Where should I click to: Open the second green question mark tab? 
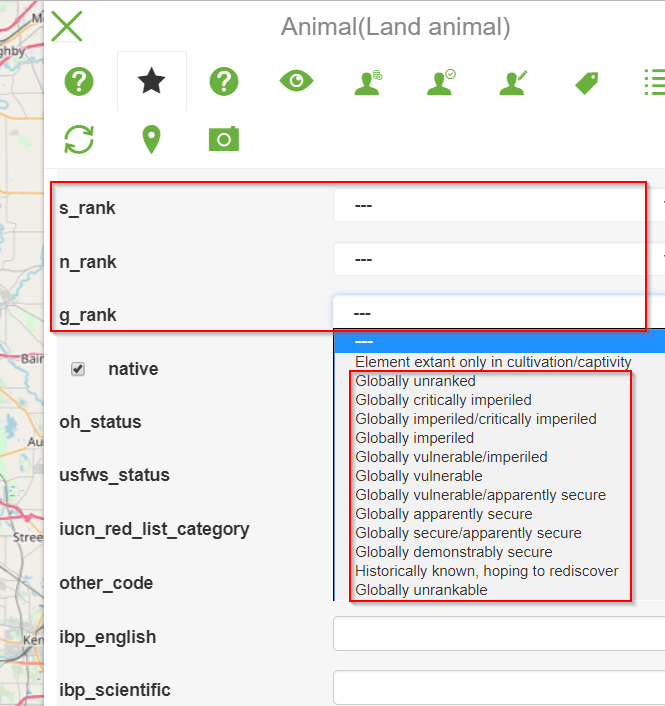[x=224, y=81]
